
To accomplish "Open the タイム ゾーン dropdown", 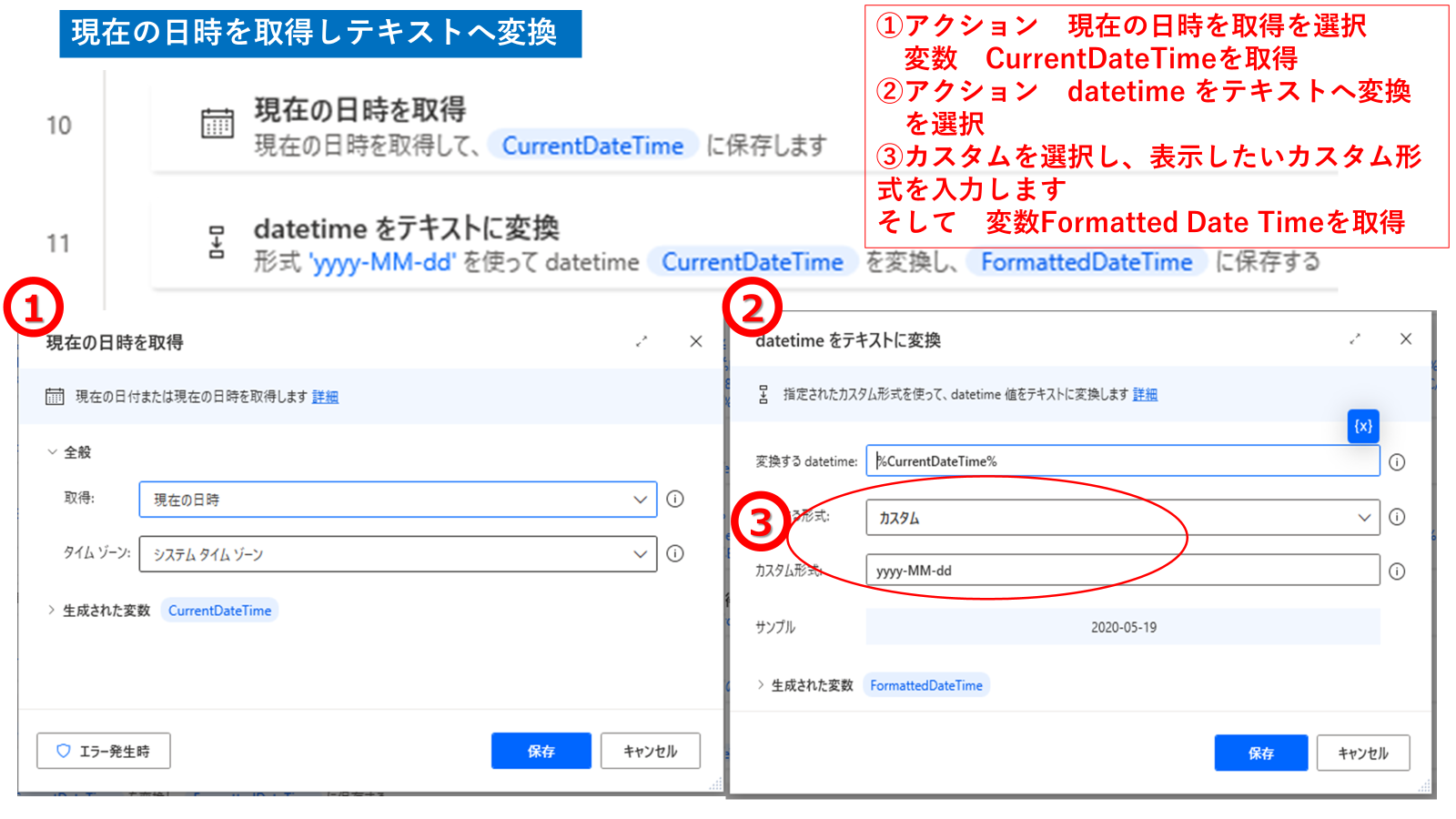I will 398,554.
